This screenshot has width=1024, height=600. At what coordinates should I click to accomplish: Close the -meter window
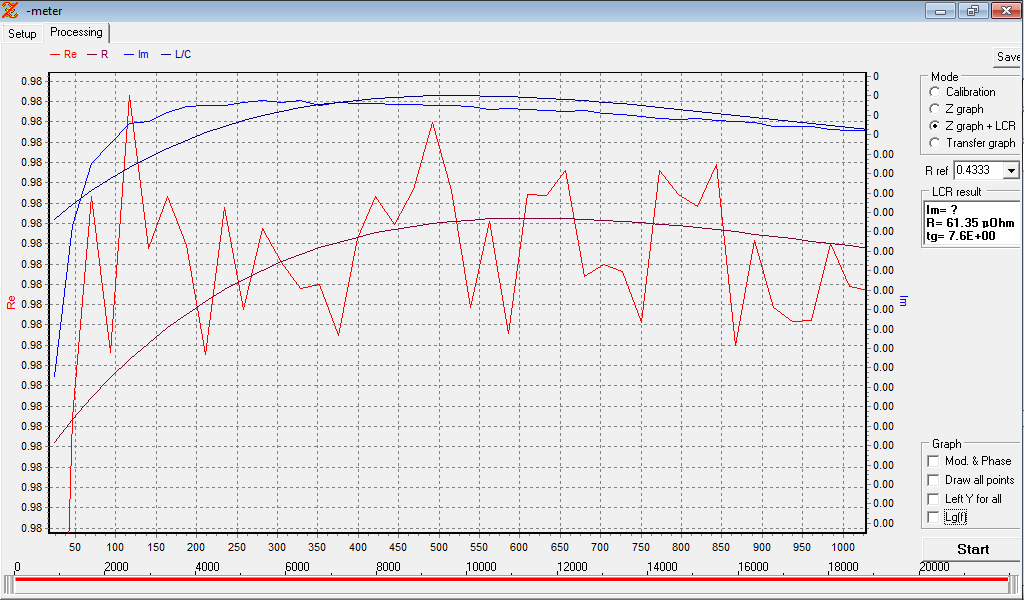1006,10
